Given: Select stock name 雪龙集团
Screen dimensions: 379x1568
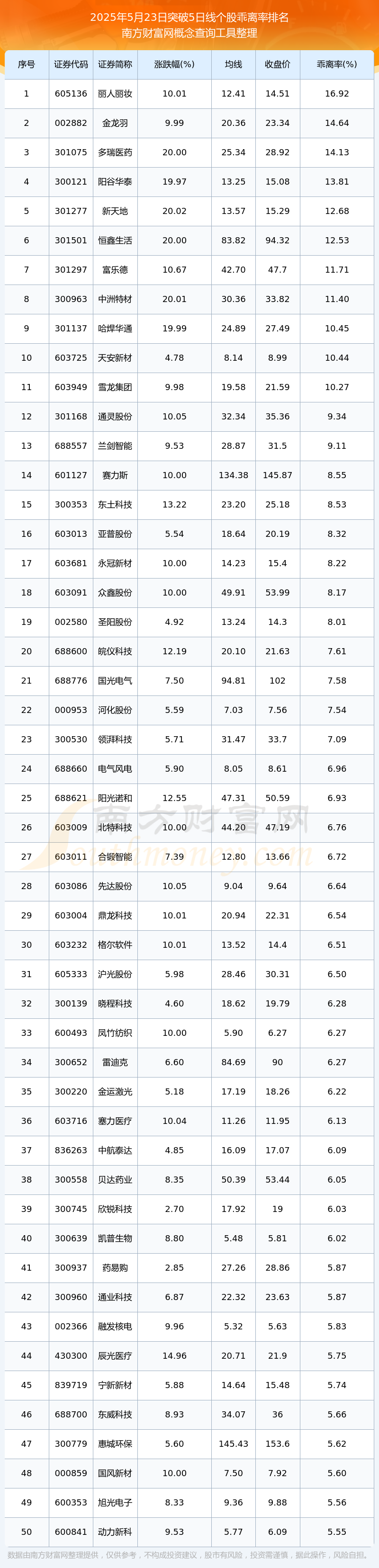Looking at the screenshot, I should [x=115, y=387].
